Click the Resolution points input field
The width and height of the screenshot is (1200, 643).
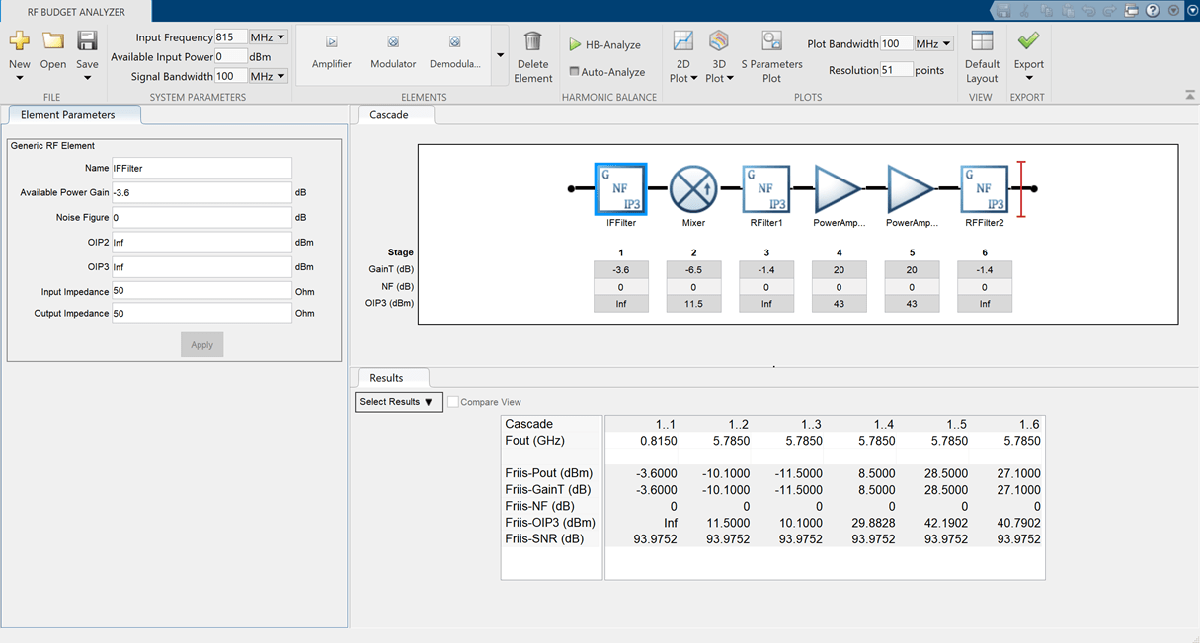coord(896,70)
